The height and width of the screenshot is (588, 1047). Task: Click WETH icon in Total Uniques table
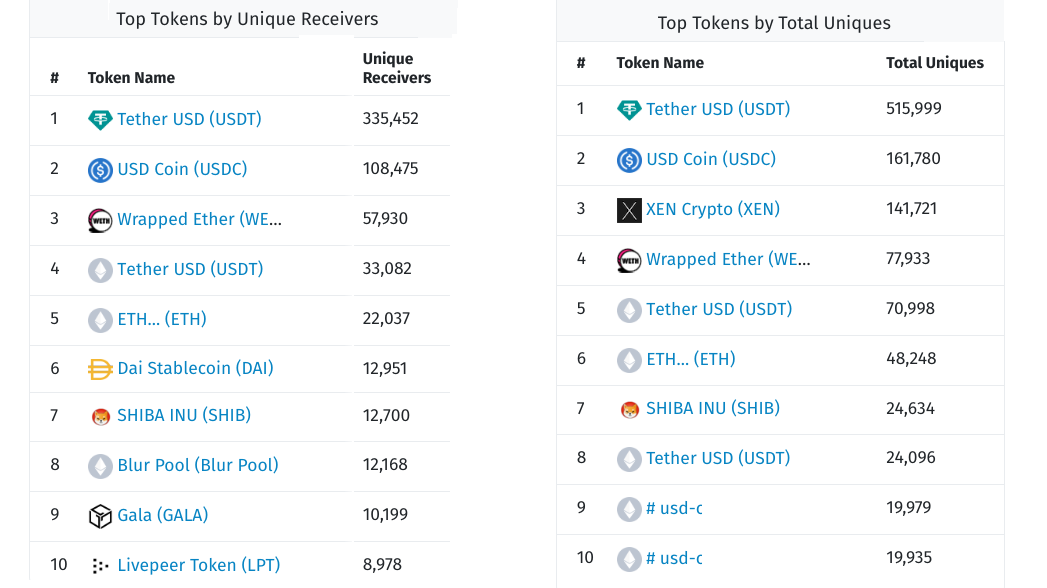(629, 260)
